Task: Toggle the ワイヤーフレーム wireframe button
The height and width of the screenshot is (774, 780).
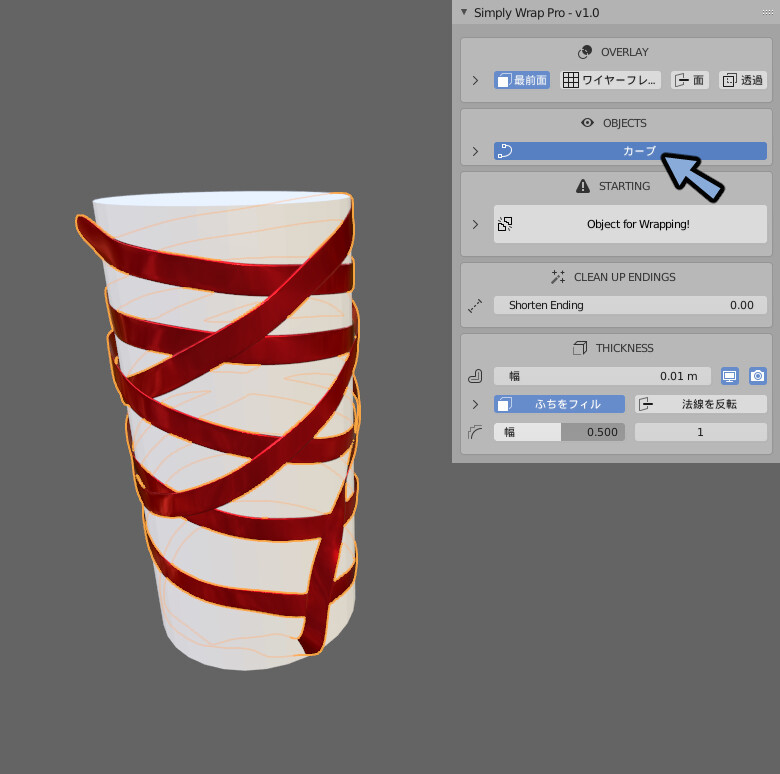Action: pos(610,80)
